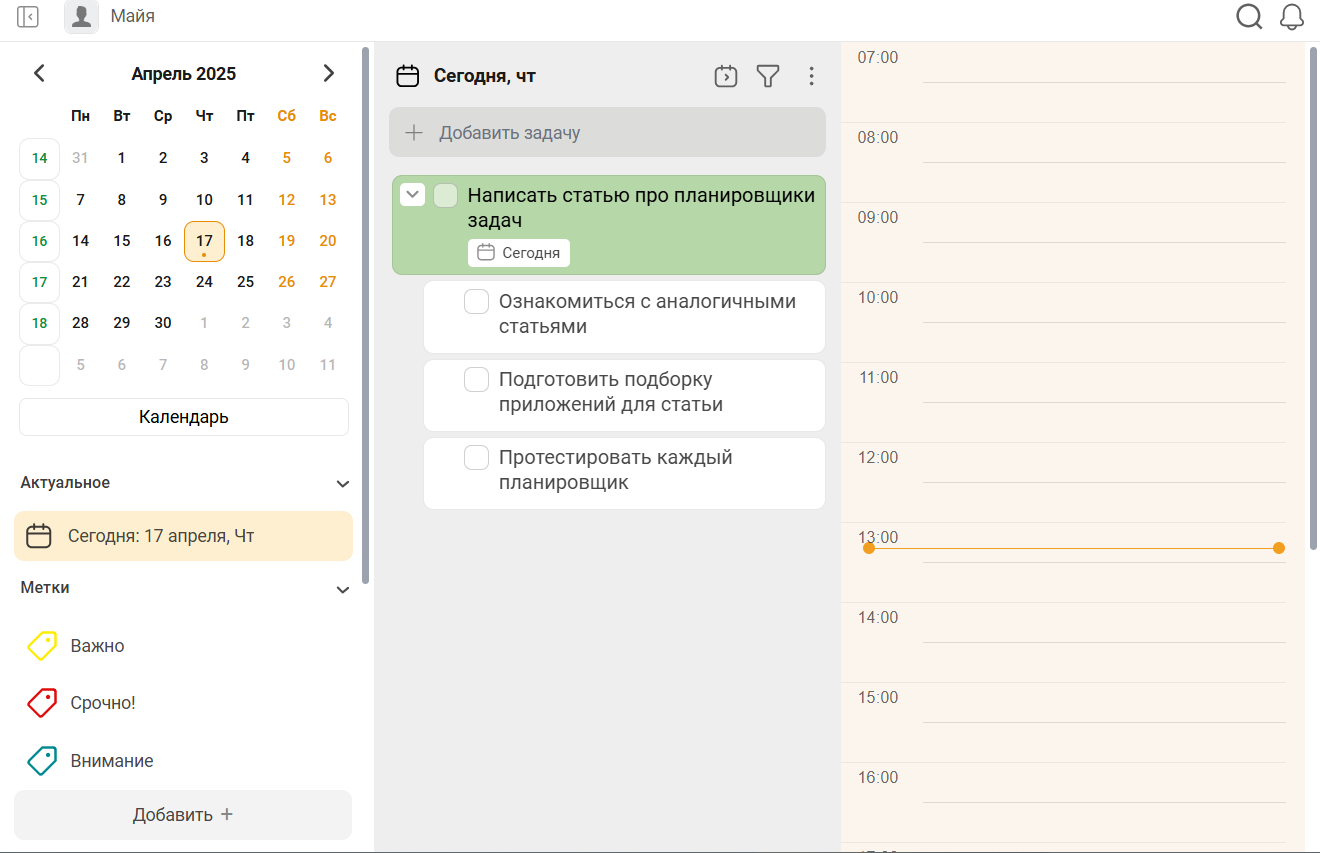Image resolution: width=1320 pixels, height=853 pixels.
Task: Select Сегодня: 17 апреля, Чт list item
Action: coord(183,536)
